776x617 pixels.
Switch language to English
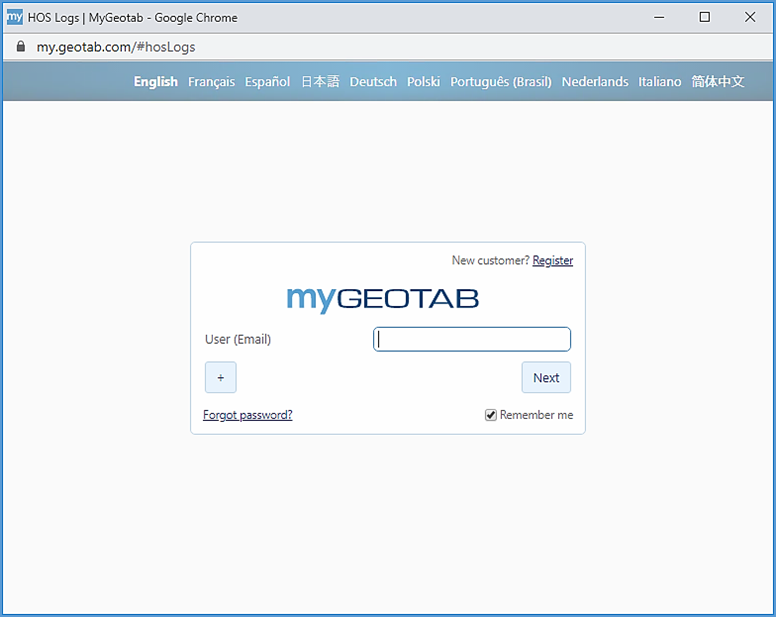tap(155, 82)
